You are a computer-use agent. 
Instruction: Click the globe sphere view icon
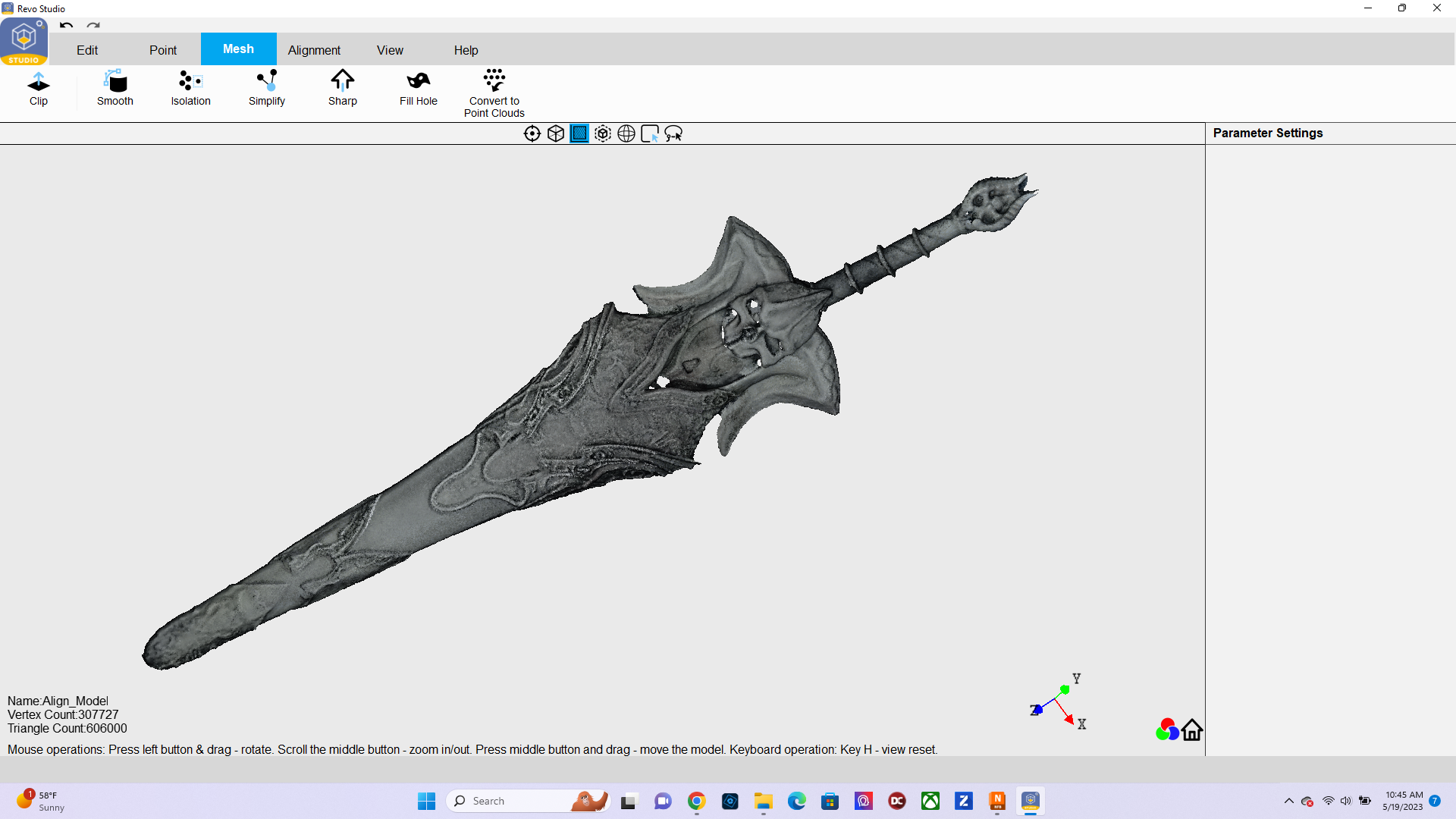[626, 133]
